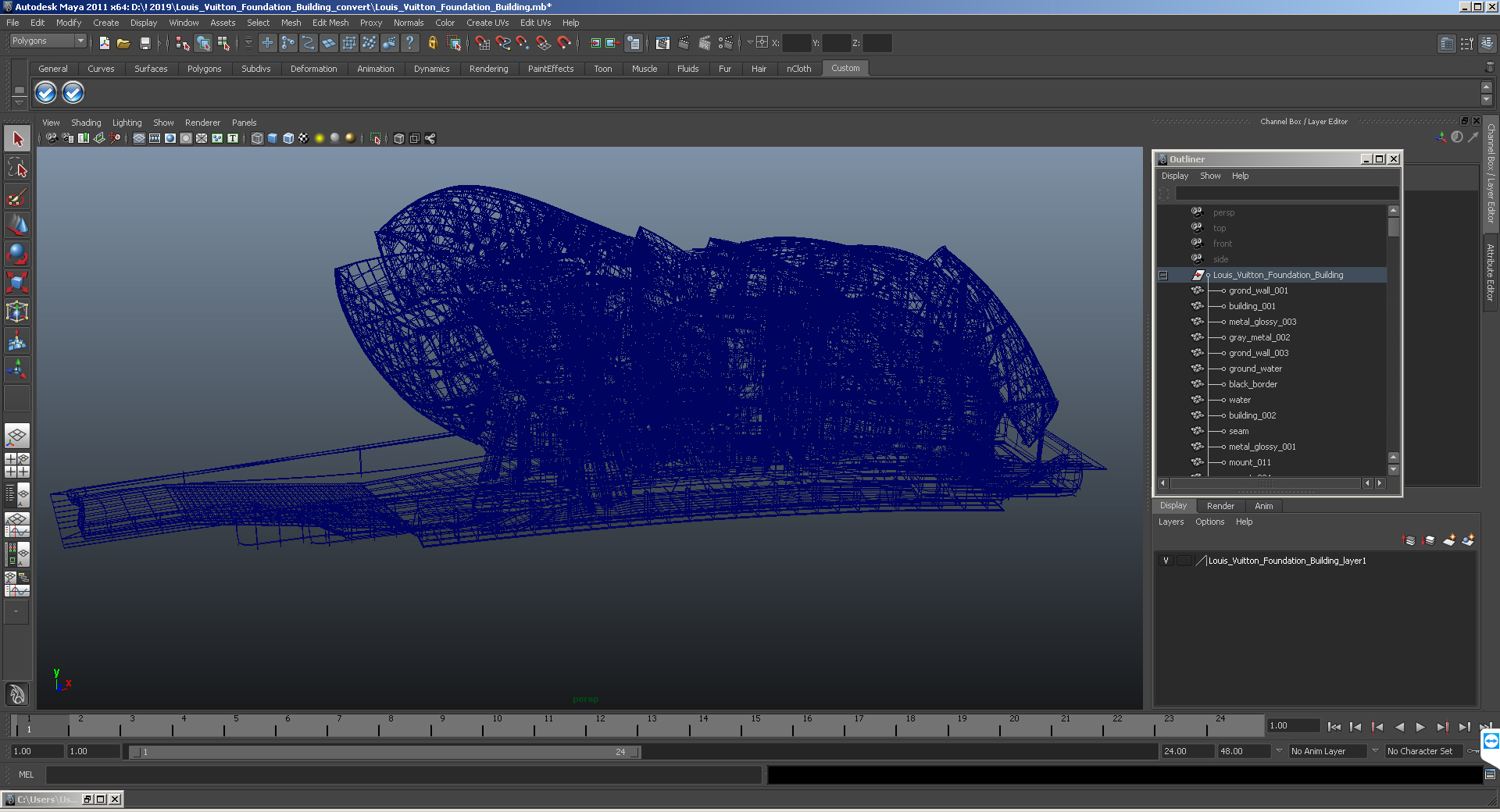Click the Outliner vertical scrollbar
This screenshot has height=812, width=1500.
point(1393,340)
